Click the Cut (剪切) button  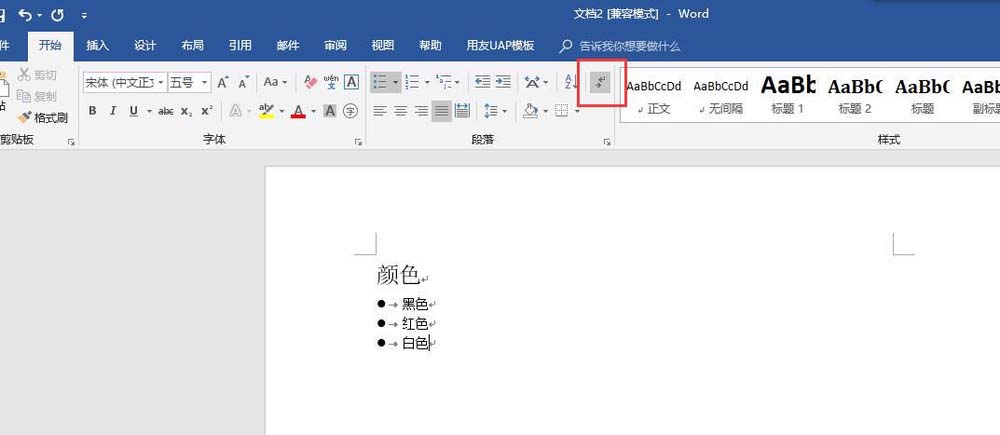[38, 75]
